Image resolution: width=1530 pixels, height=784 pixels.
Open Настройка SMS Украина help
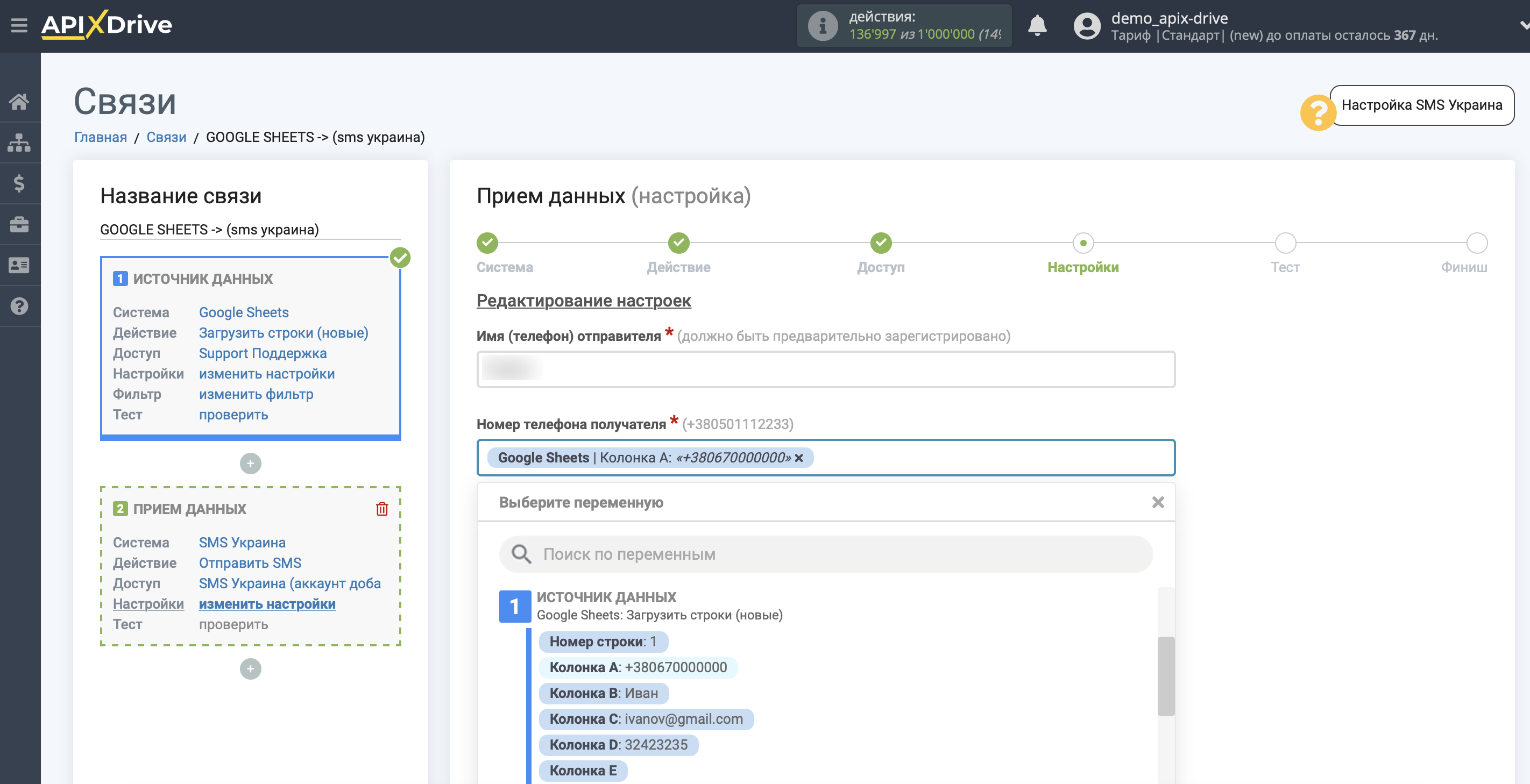click(x=1421, y=105)
